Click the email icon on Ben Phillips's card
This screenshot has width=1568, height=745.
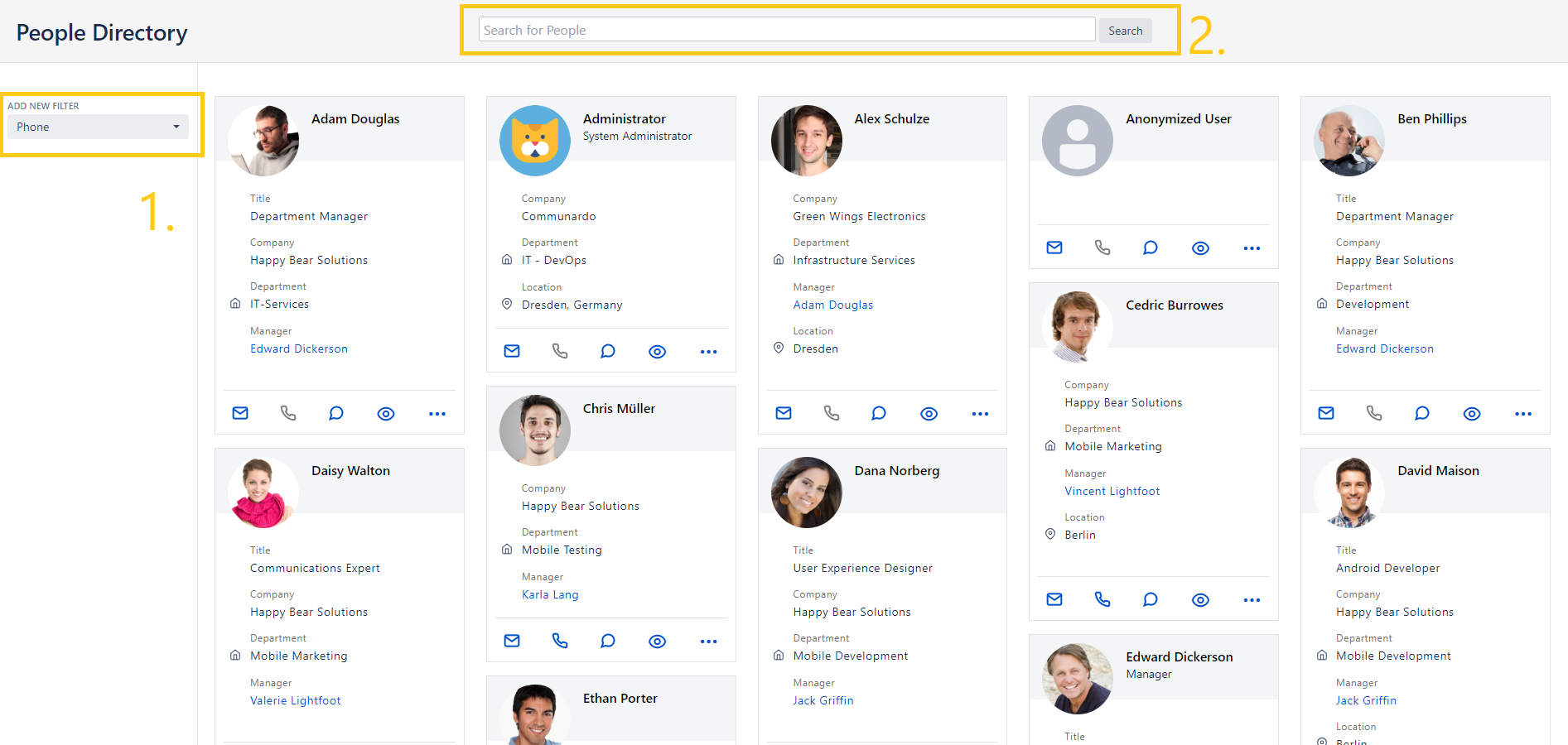pyautogui.click(x=1326, y=413)
